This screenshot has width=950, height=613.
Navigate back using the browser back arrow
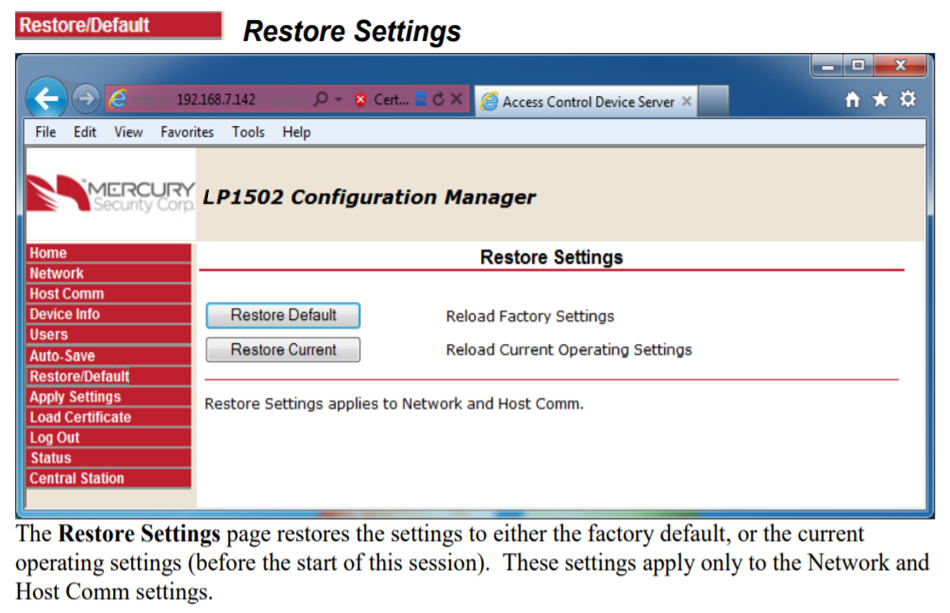(x=48, y=99)
